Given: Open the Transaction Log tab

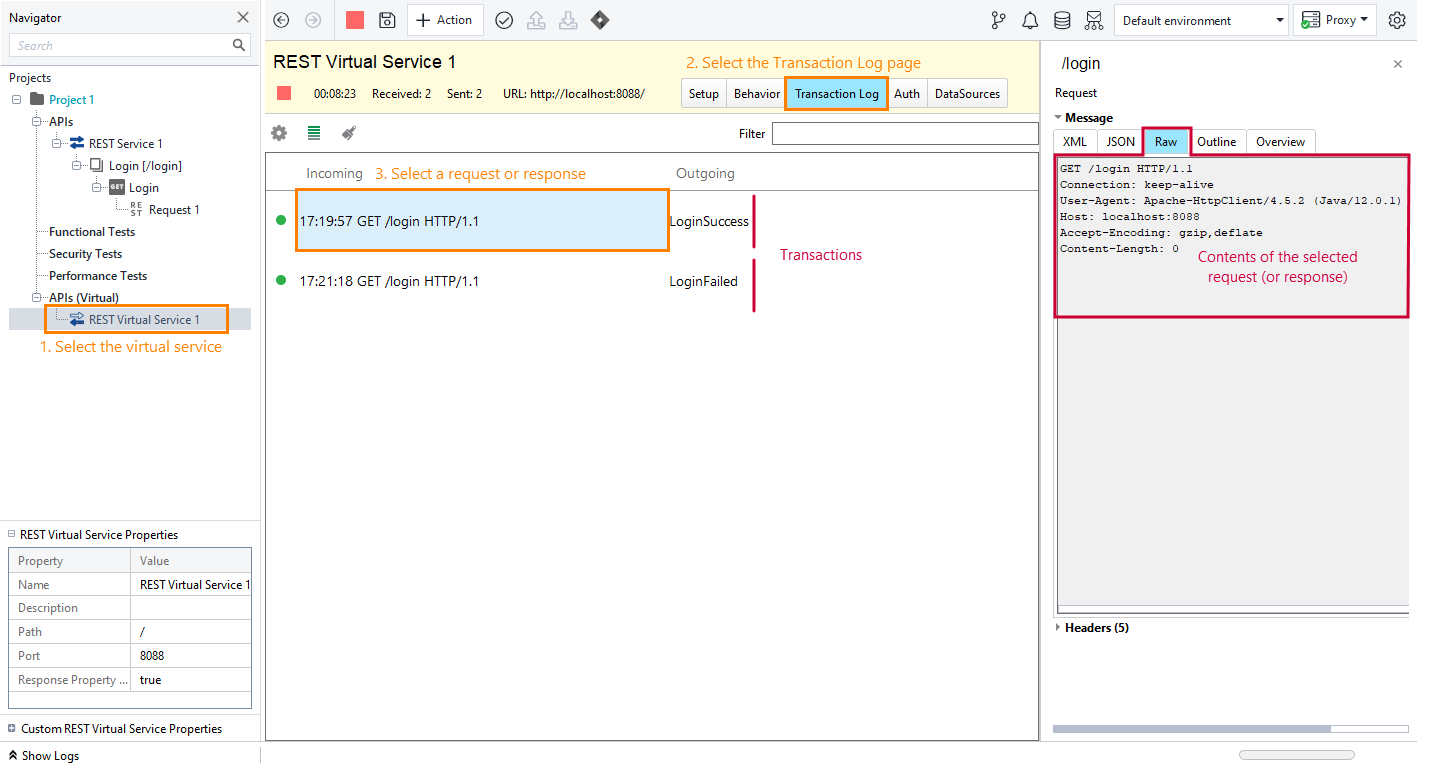Looking at the screenshot, I should click(x=837, y=93).
